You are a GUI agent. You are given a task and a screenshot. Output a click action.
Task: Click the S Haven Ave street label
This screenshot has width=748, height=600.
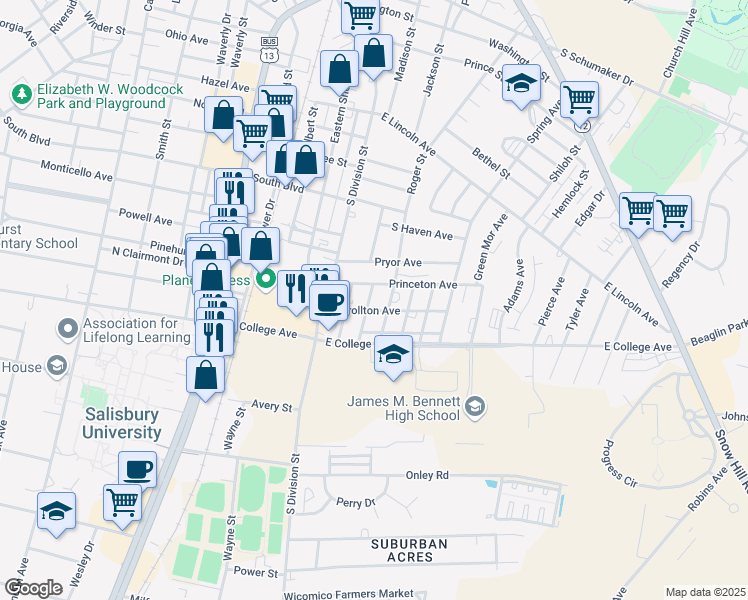(x=422, y=231)
